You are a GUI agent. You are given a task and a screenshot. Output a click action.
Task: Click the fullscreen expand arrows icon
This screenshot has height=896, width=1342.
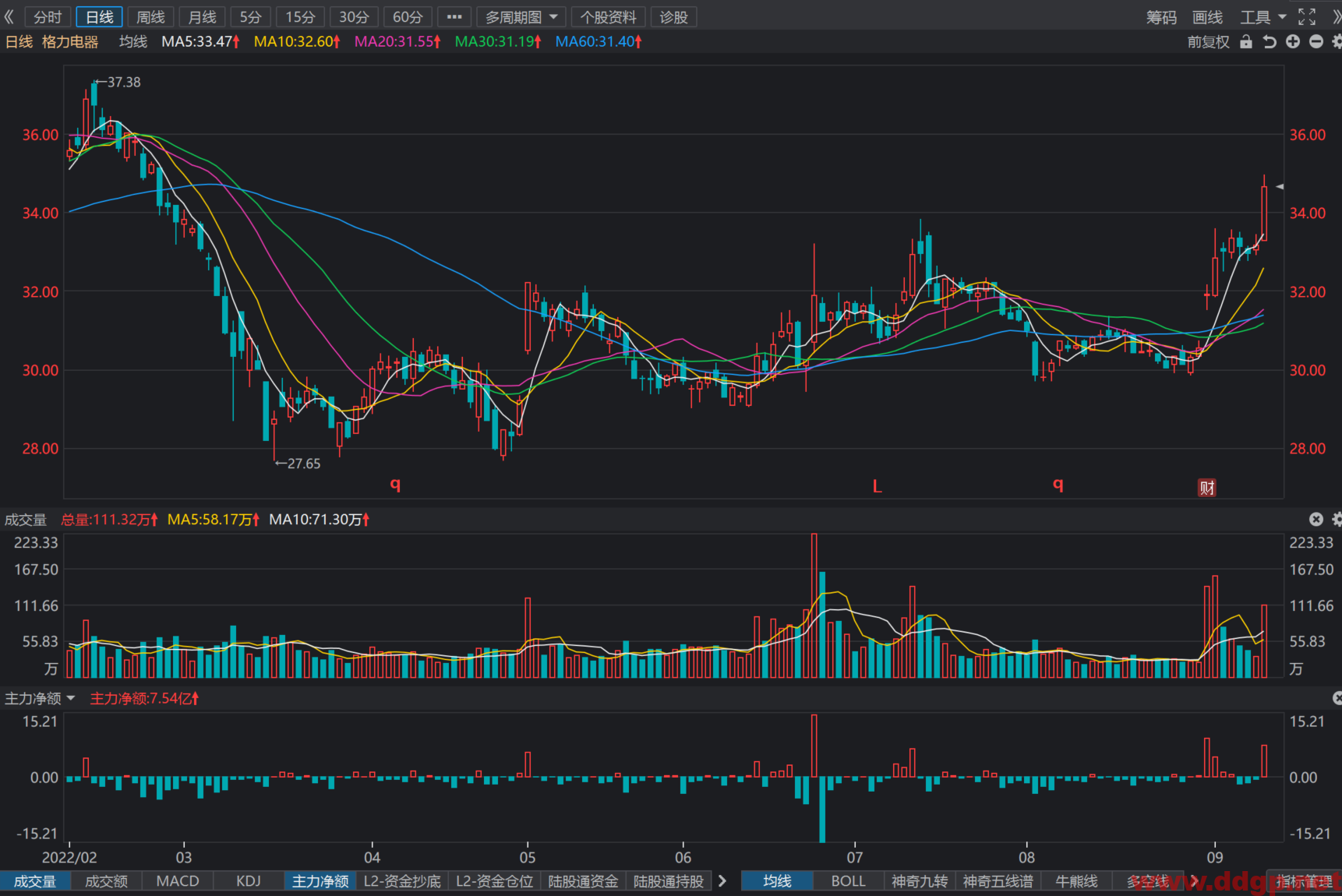[x=1307, y=16]
